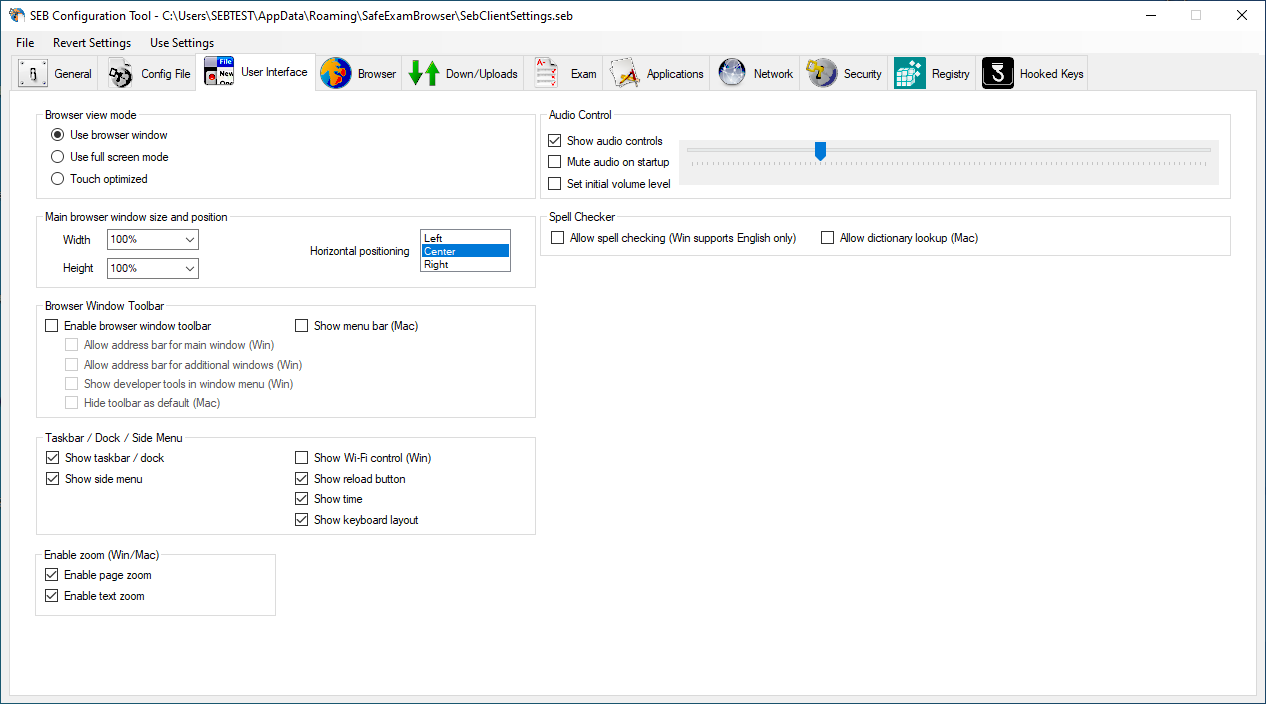The height and width of the screenshot is (704, 1266).
Task: Choose Right horizontal positioning
Action: [465, 264]
